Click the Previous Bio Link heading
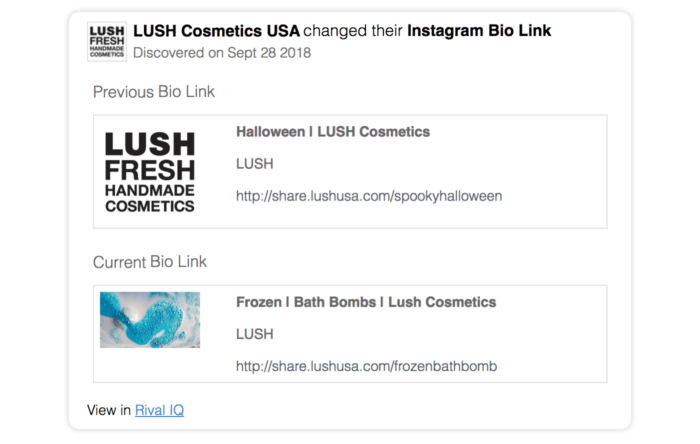Viewport: 700px width, 444px height. coord(154,92)
